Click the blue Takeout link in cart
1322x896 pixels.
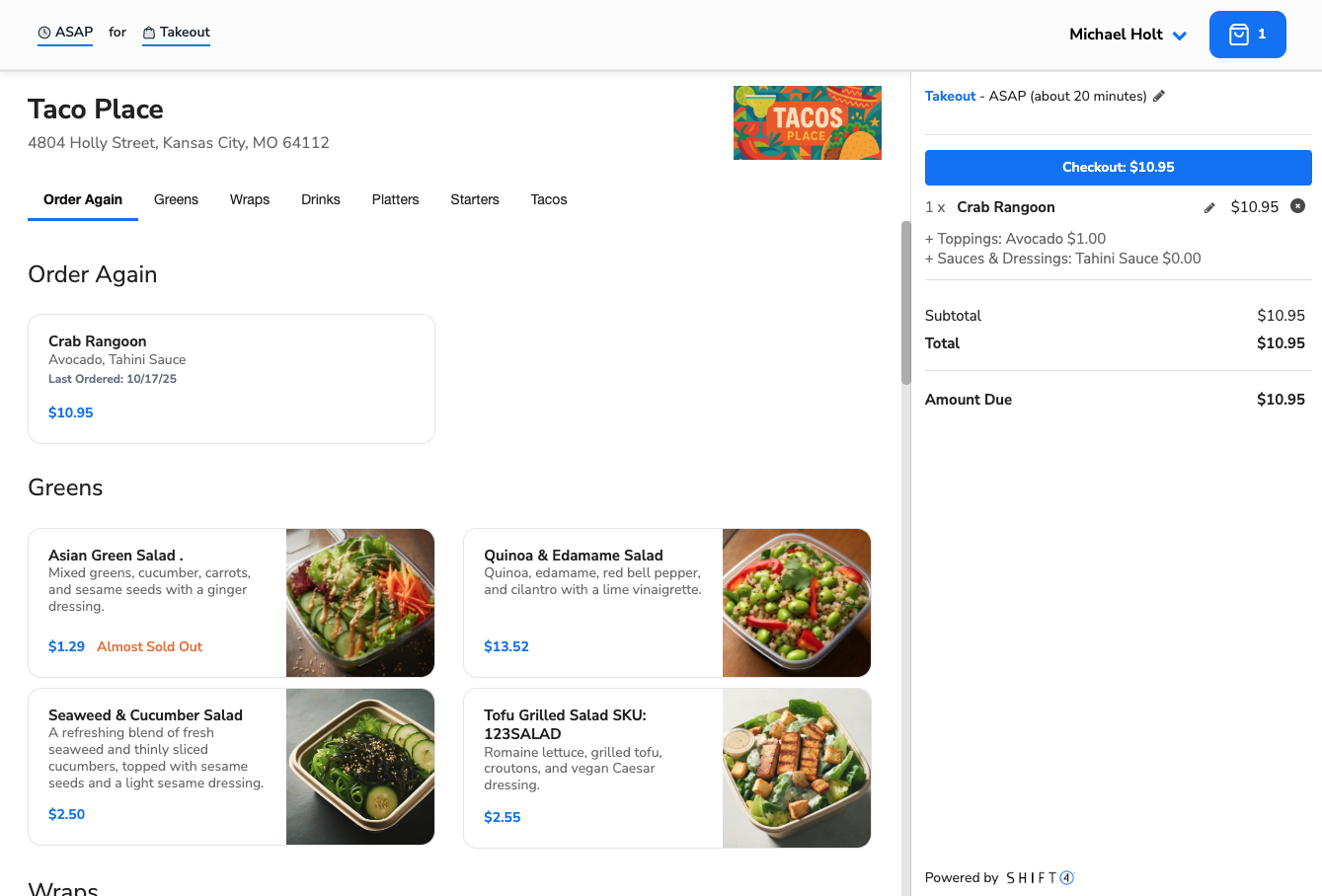click(x=950, y=96)
